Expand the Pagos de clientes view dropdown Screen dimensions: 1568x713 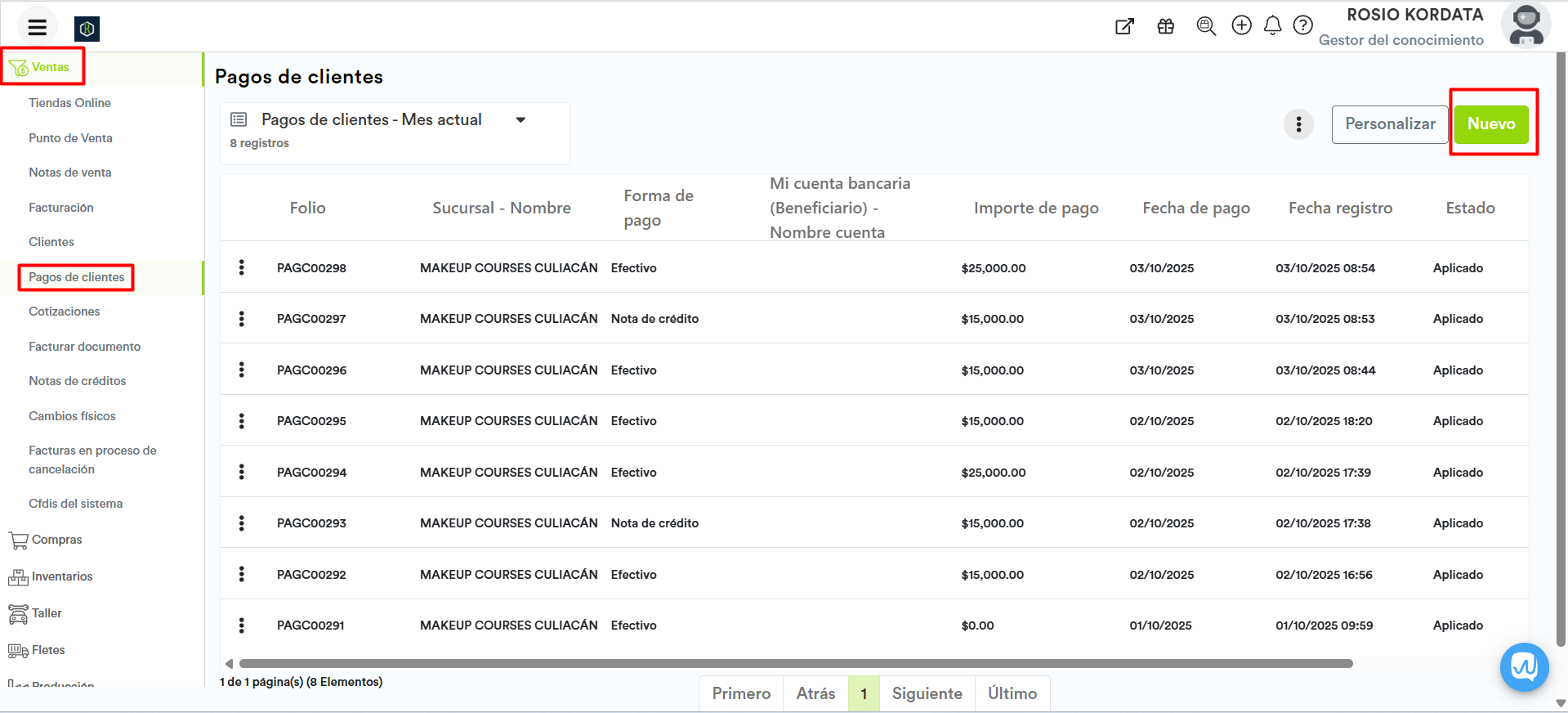520,120
